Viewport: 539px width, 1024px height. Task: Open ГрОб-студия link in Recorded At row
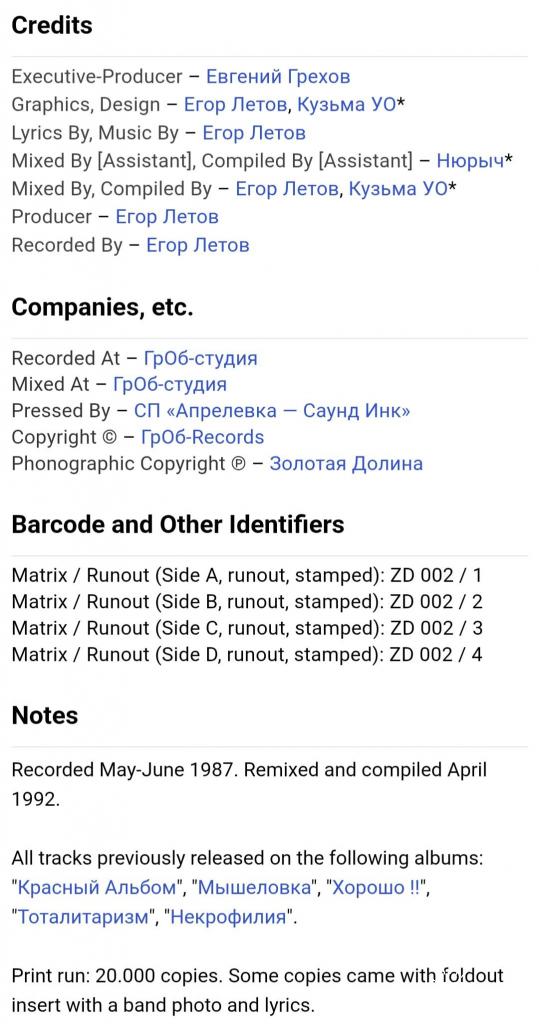click(x=200, y=359)
